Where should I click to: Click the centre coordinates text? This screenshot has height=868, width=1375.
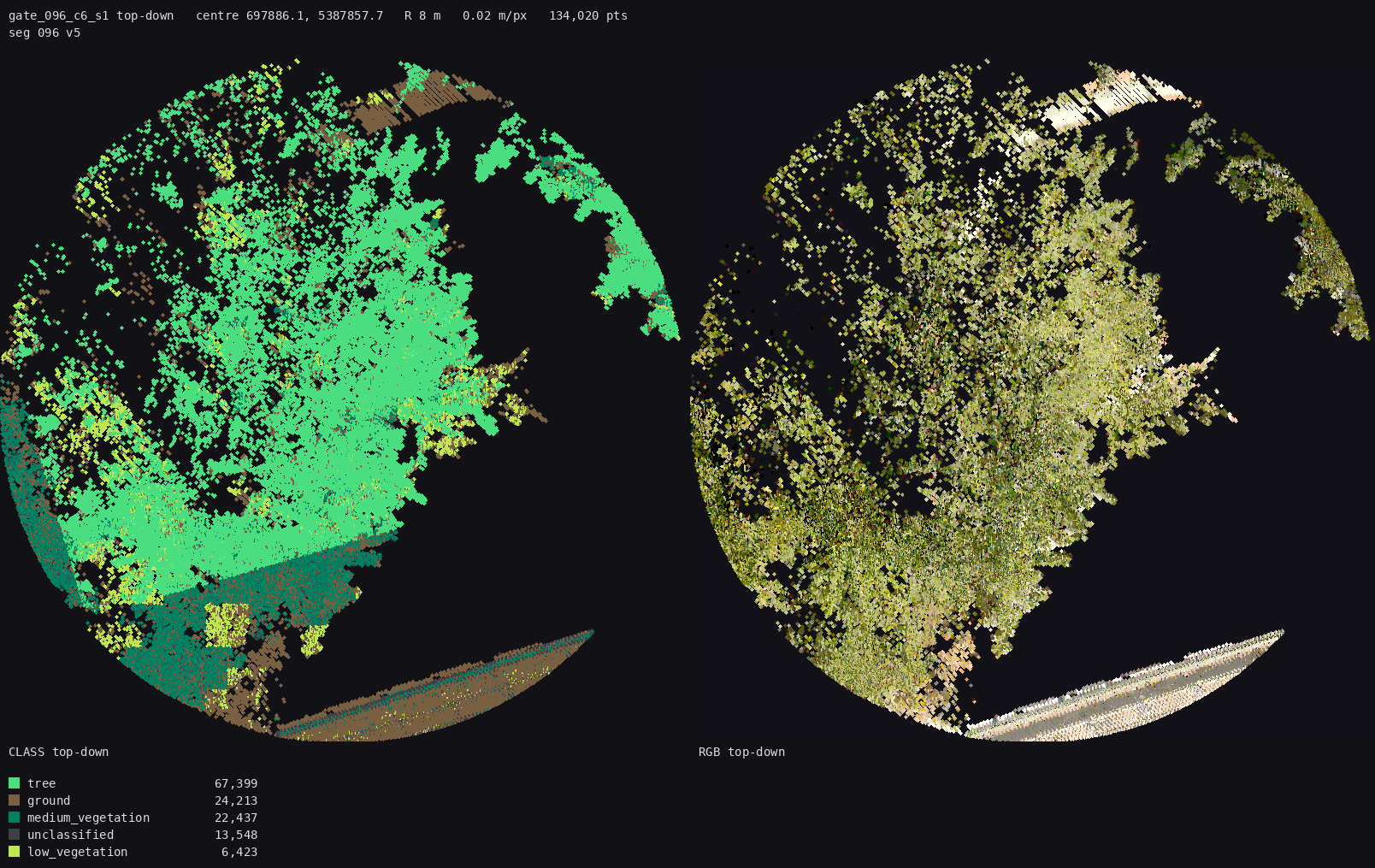289,15
